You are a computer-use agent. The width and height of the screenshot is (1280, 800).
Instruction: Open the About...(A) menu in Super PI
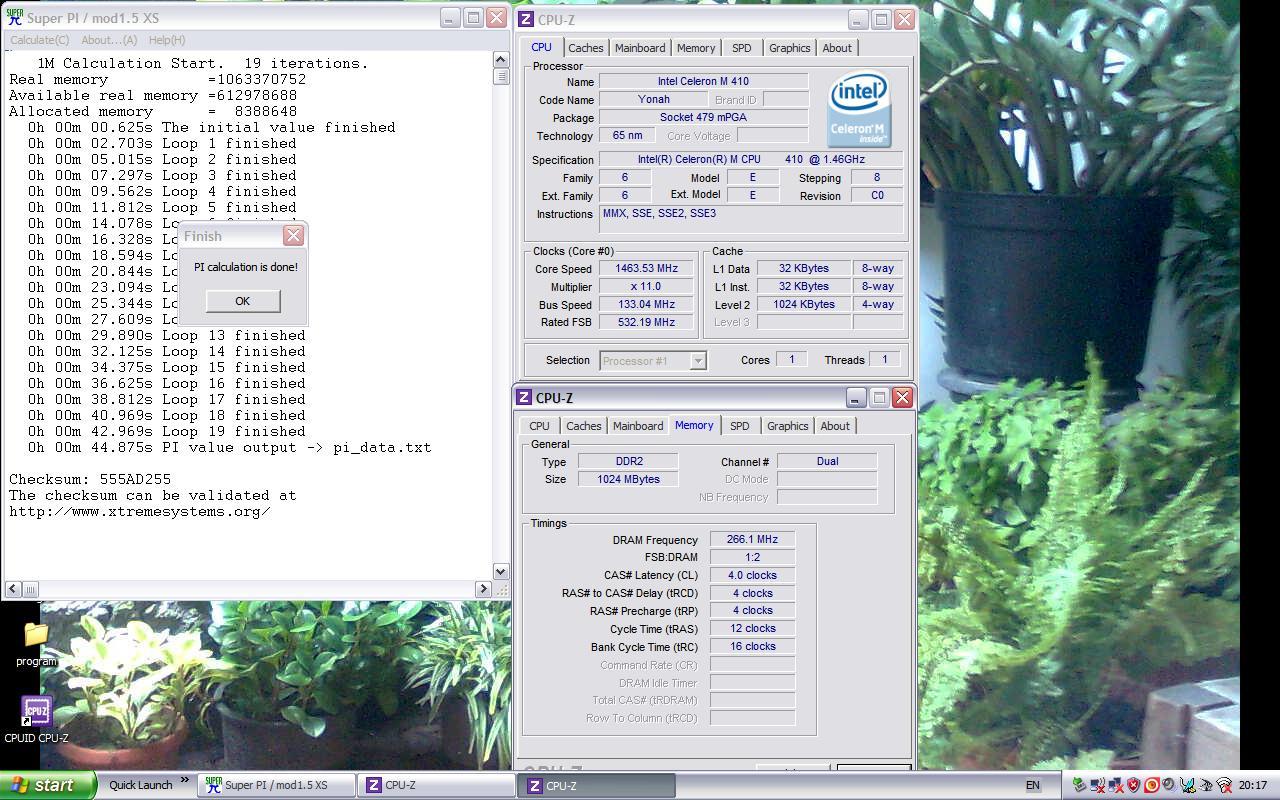pos(109,40)
